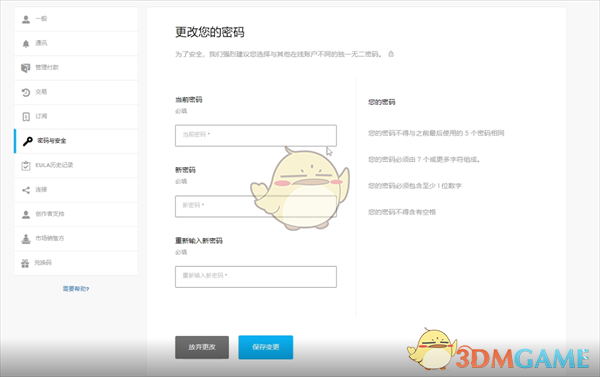Click the 放弃更改 button
This screenshot has width=600, height=377.
(202, 347)
